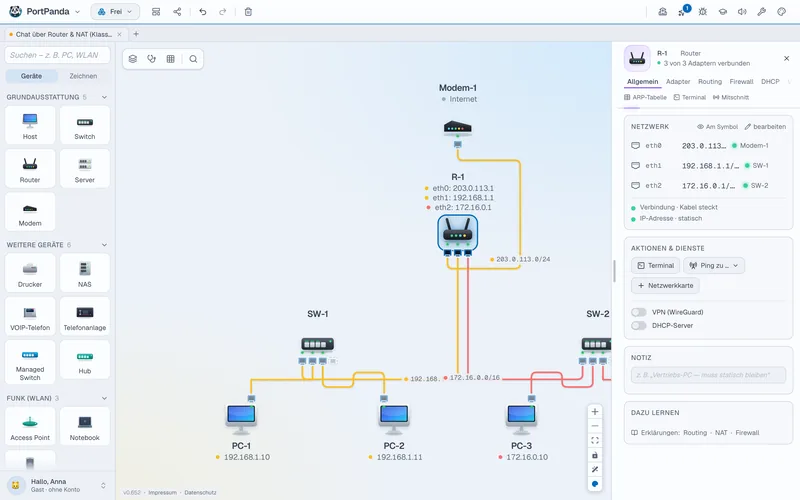The width and height of the screenshot is (800, 500).
Task: Click the share icon in top toolbar
Action: pos(177,12)
